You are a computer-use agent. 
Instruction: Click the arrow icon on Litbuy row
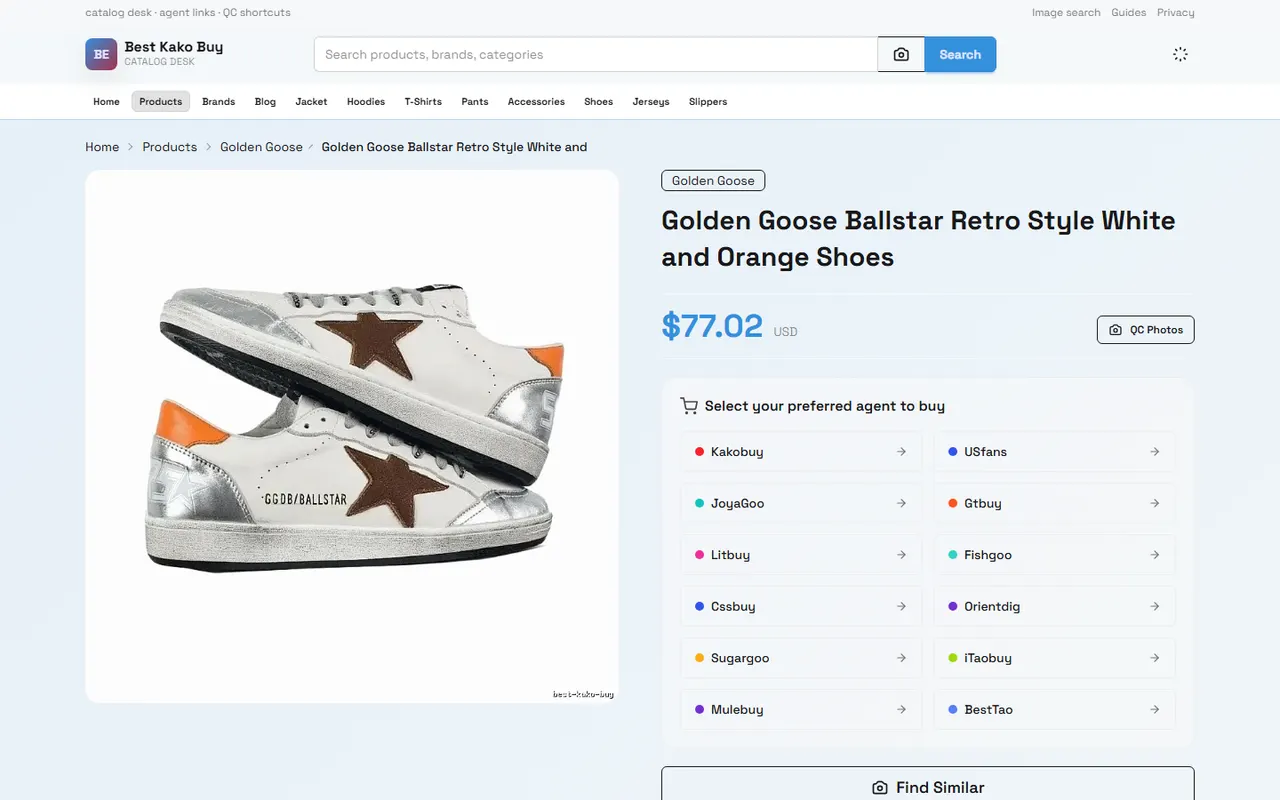(x=901, y=555)
